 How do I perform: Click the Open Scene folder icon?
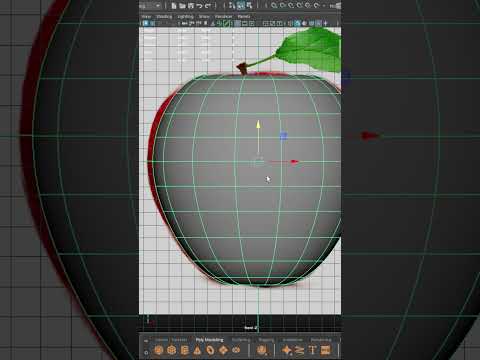point(182,5)
